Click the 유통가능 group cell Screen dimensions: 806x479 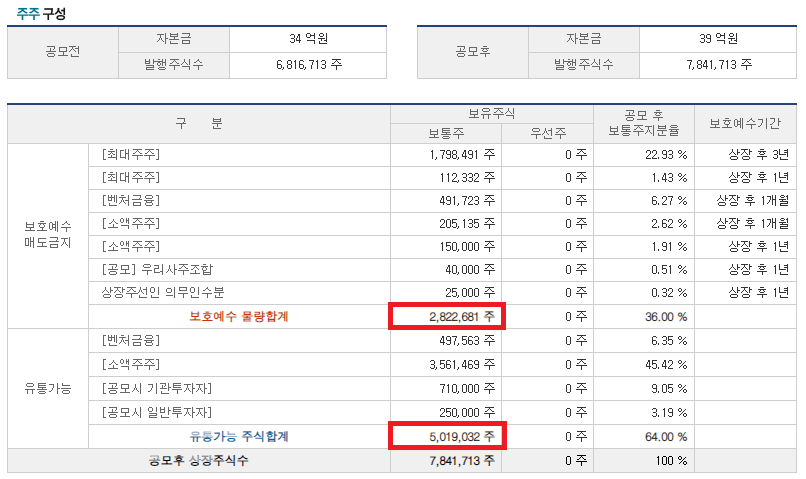[x=48, y=389]
